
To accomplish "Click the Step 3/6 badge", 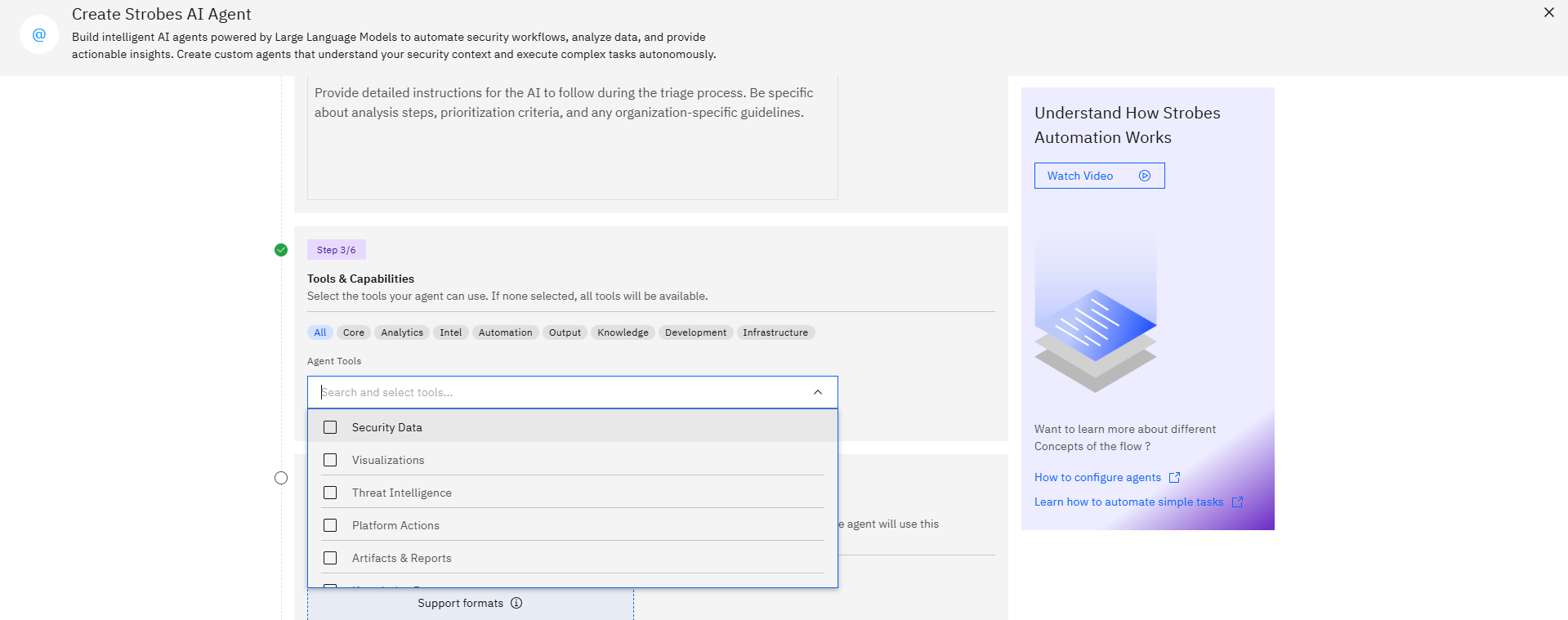I will coord(337,250).
